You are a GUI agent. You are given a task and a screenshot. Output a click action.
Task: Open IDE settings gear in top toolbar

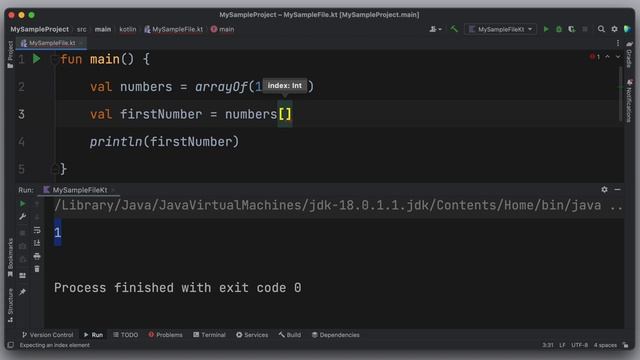(x=614, y=29)
